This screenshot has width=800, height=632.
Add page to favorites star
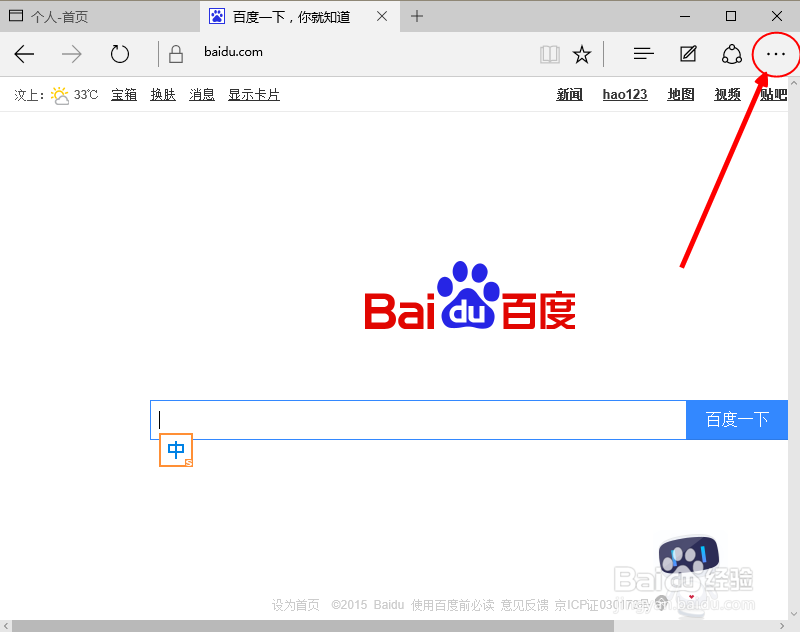point(582,54)
